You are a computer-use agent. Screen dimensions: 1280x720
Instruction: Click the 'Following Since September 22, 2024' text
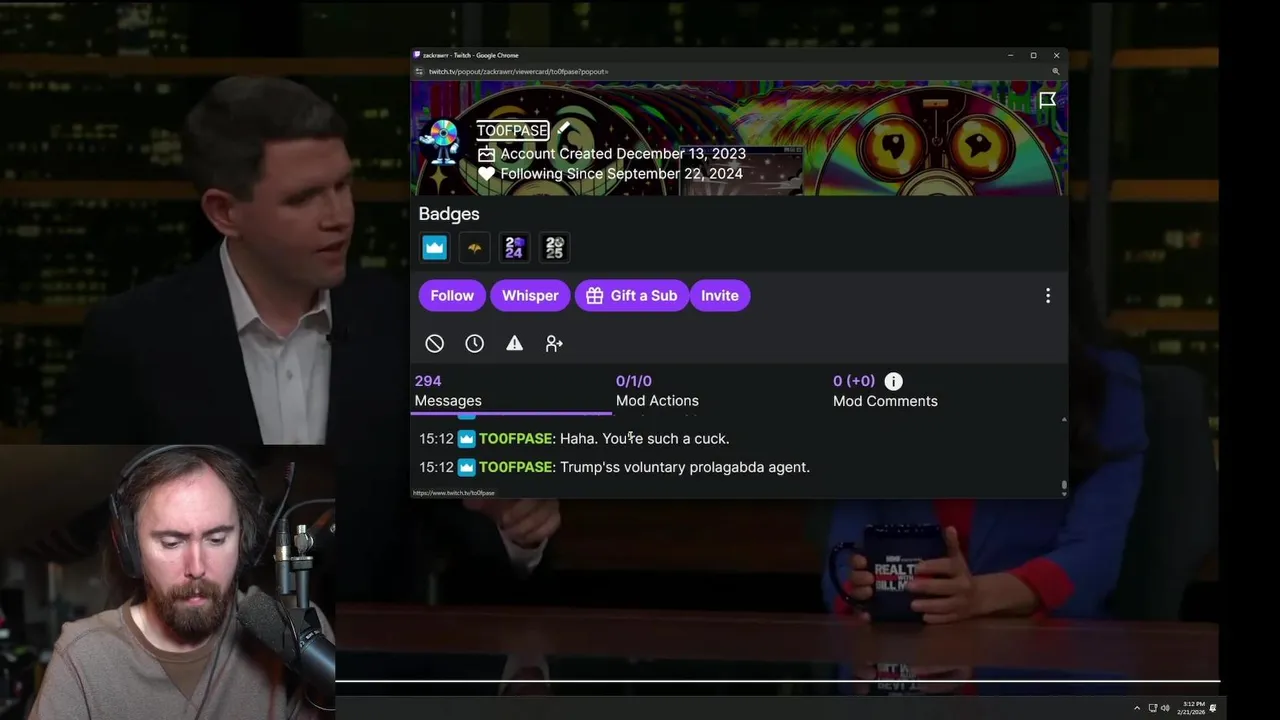pos(621,174)
